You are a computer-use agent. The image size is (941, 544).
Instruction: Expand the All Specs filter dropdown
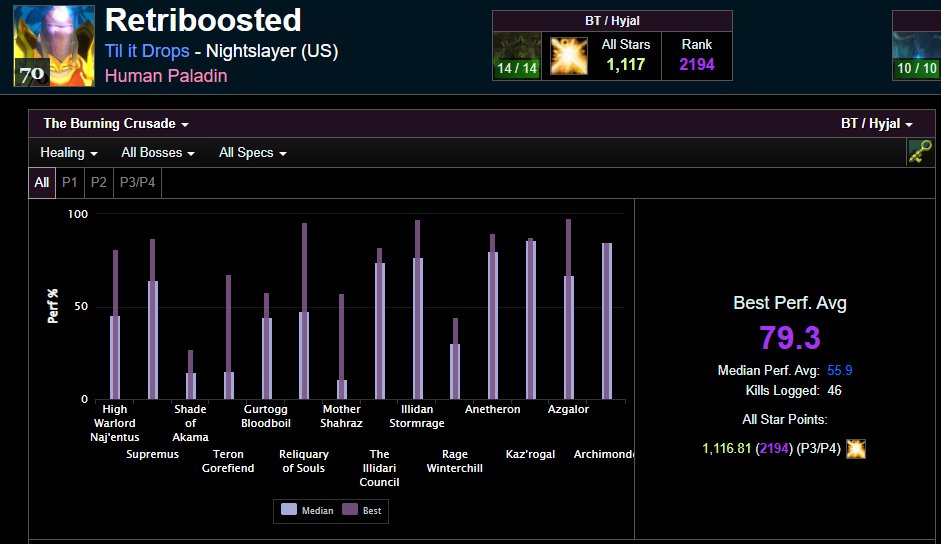tap(253, 153)
